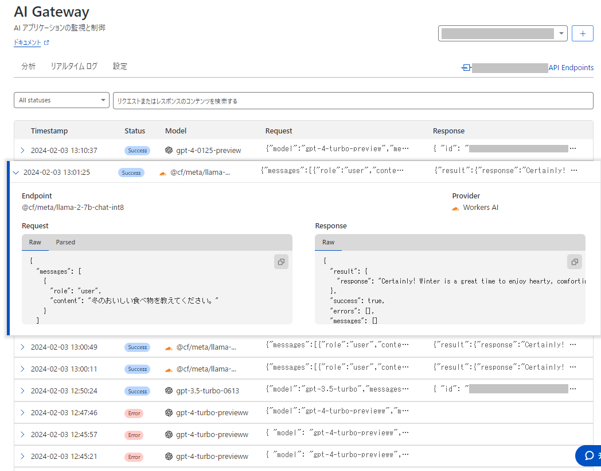Expand the 13:00:11 log row
Viewport: 601px width, 471px height.
coord(22,369)
